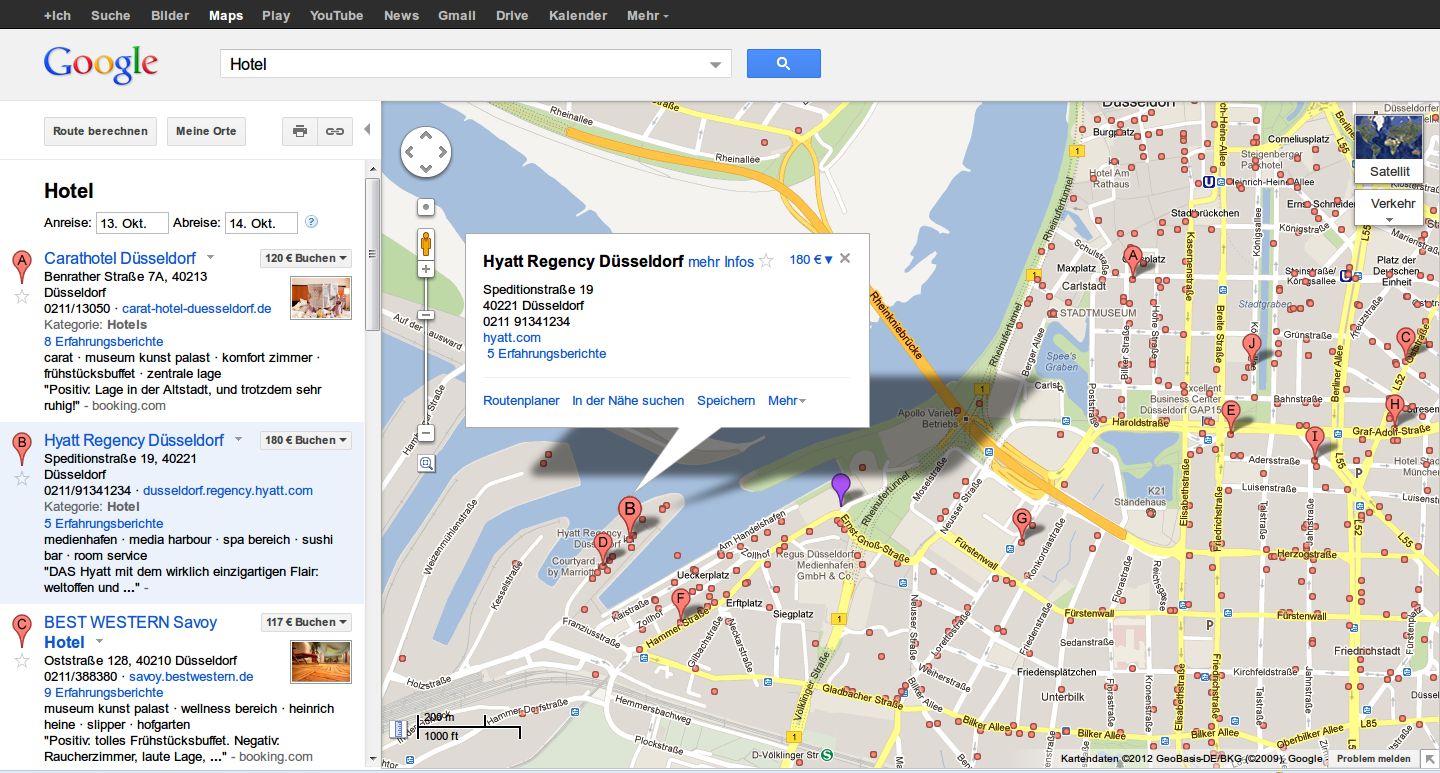Open Gmail in the top navigation bar

click(457, 15)
